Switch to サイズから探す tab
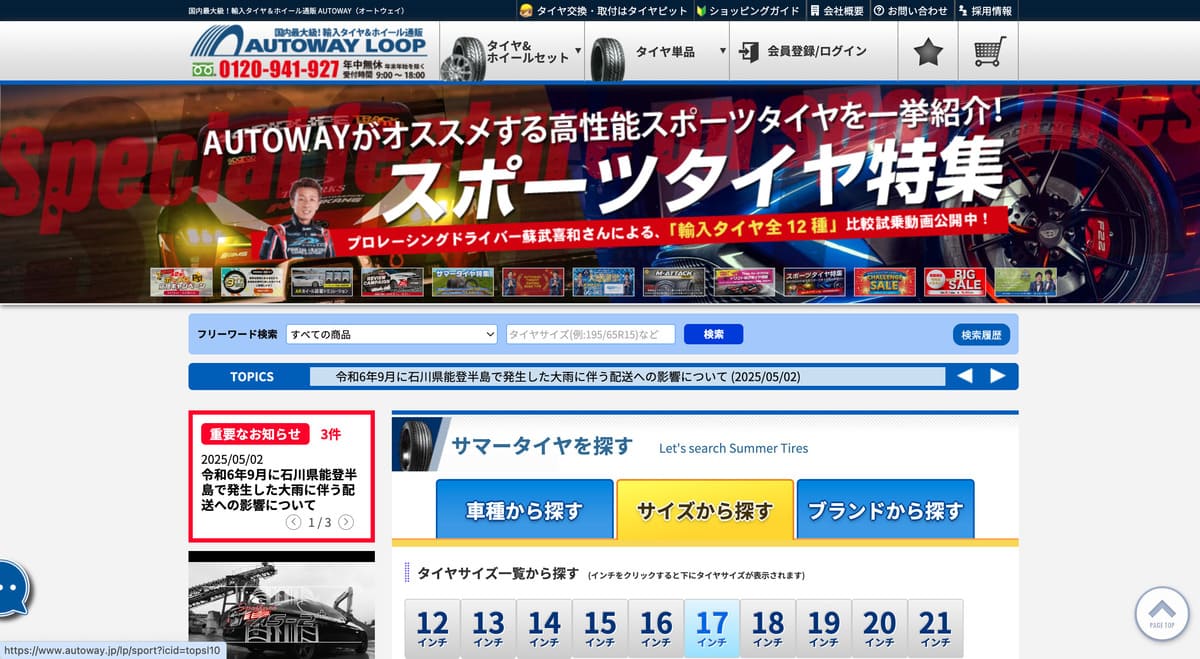Image resolution: width=1200 pixels, height=659 pixels. (x=705, y=510)
